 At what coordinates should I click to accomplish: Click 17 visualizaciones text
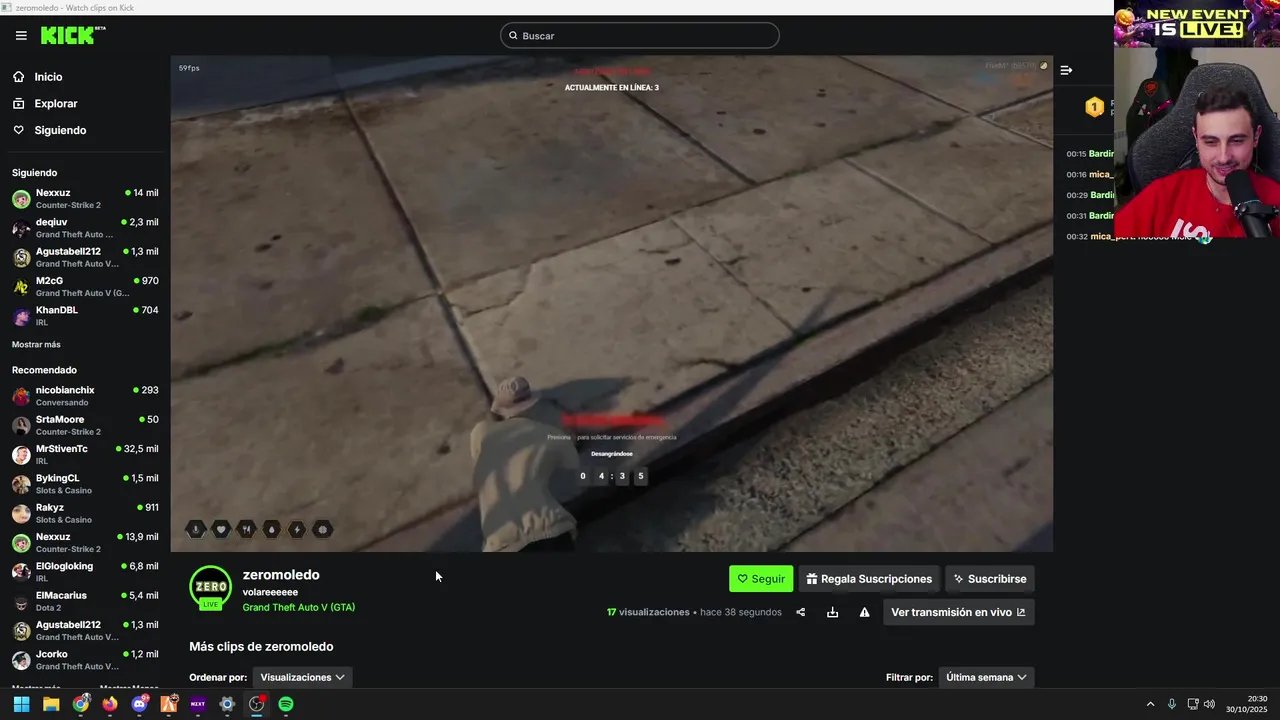pyautogui.click(x=648, y=612)
